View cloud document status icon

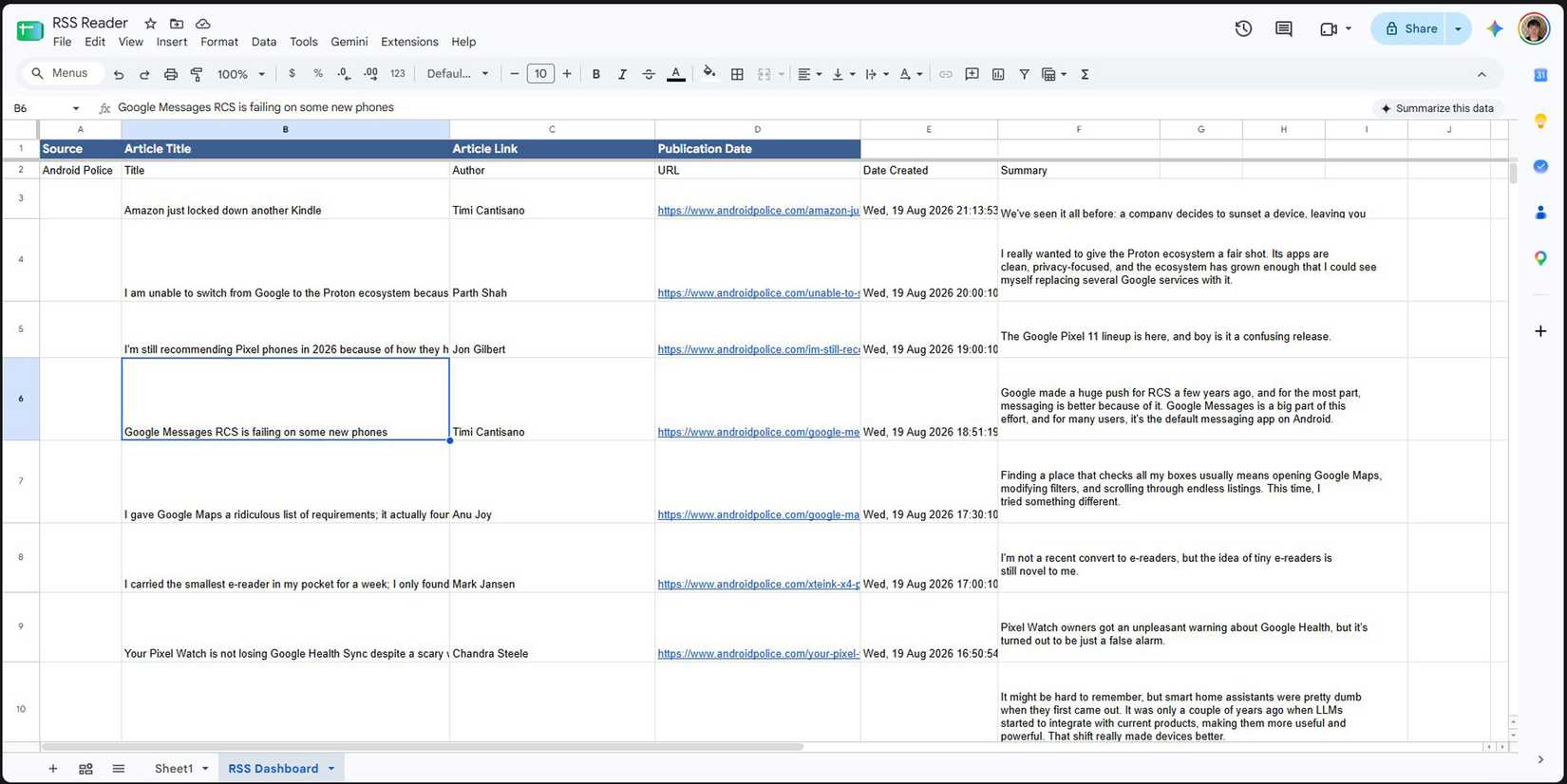pos(203,23)
